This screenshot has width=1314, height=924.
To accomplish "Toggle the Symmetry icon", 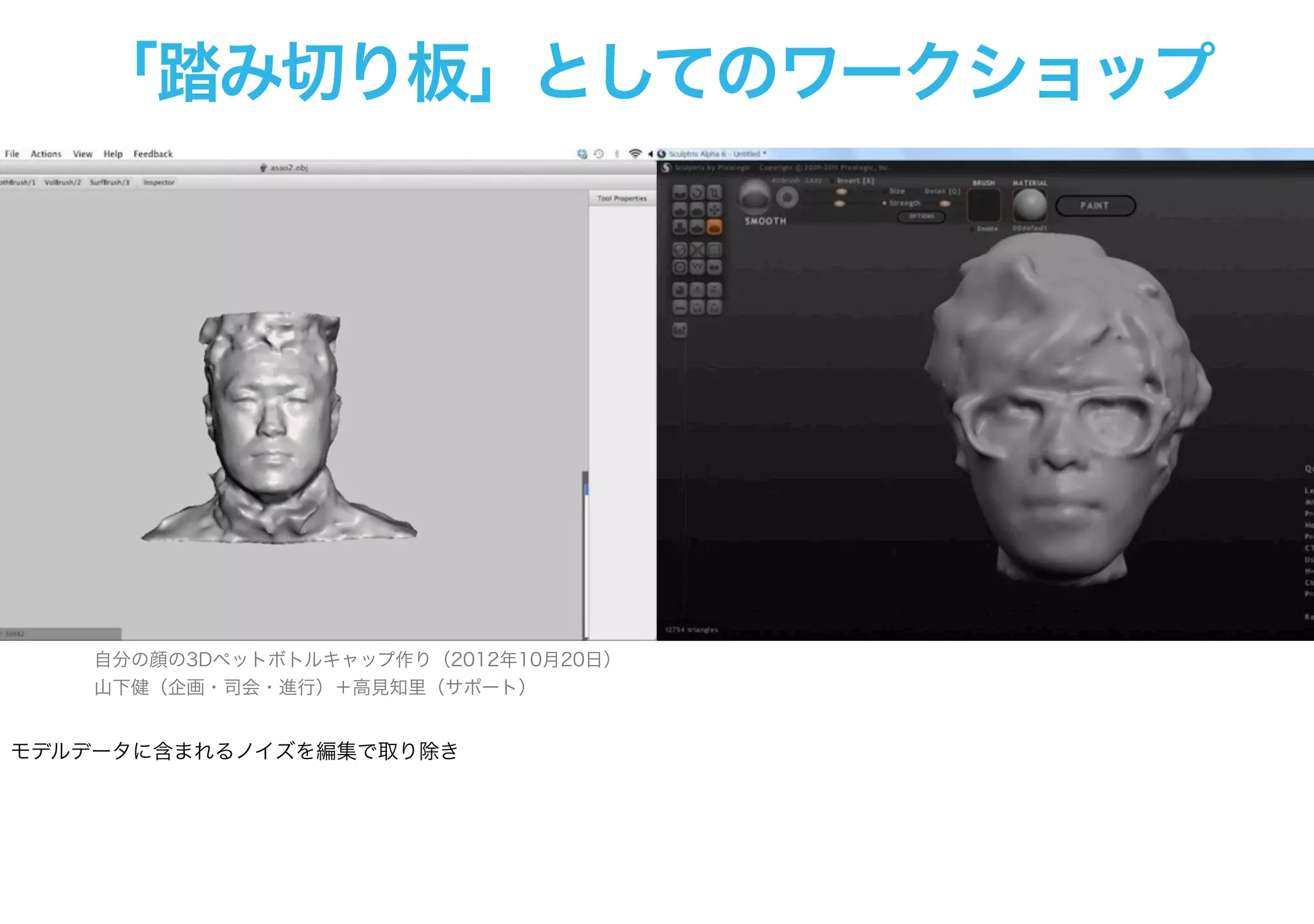I will (x=714, y=267).
